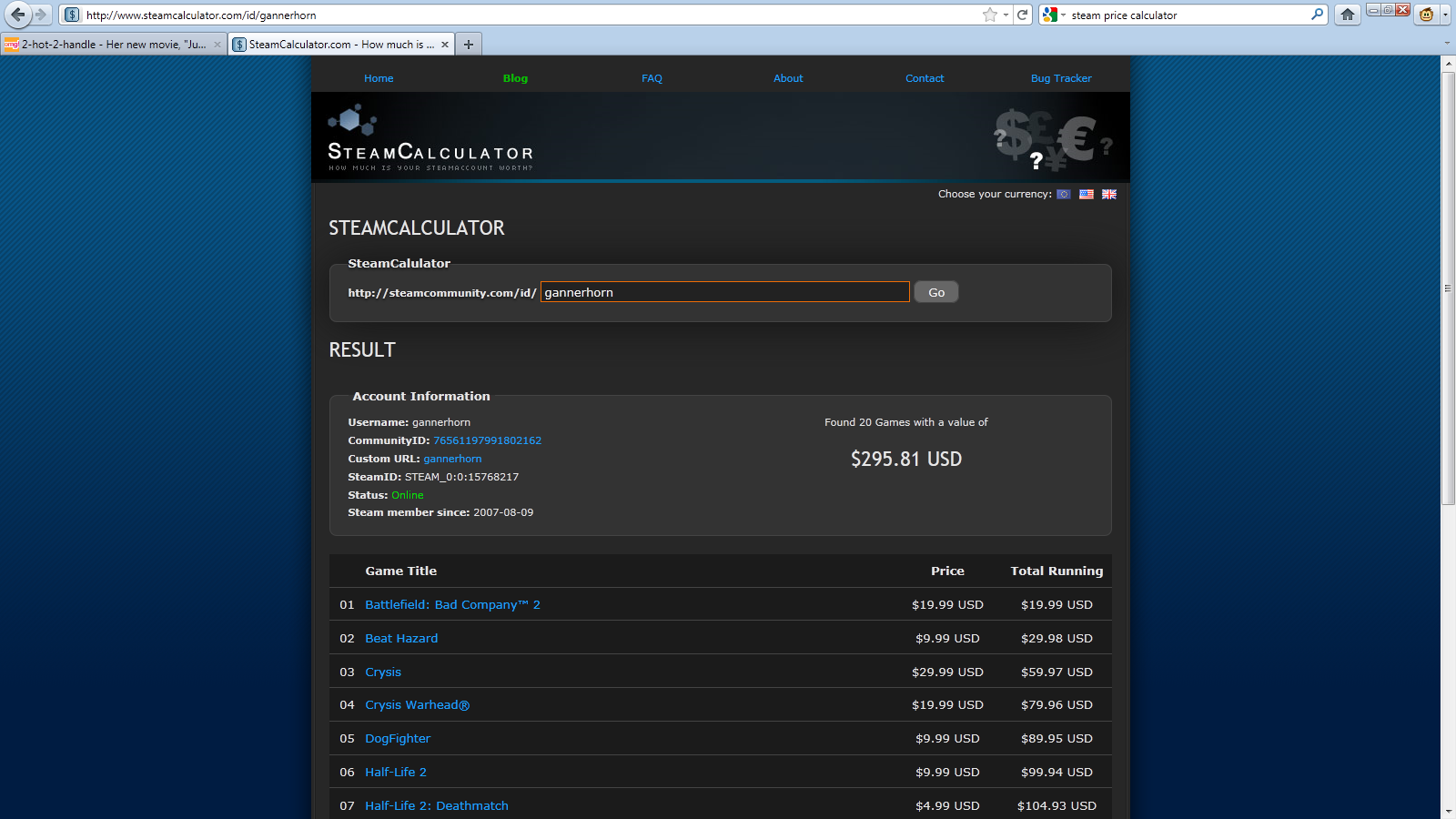Restore down the browser window

pos(1388,10)
